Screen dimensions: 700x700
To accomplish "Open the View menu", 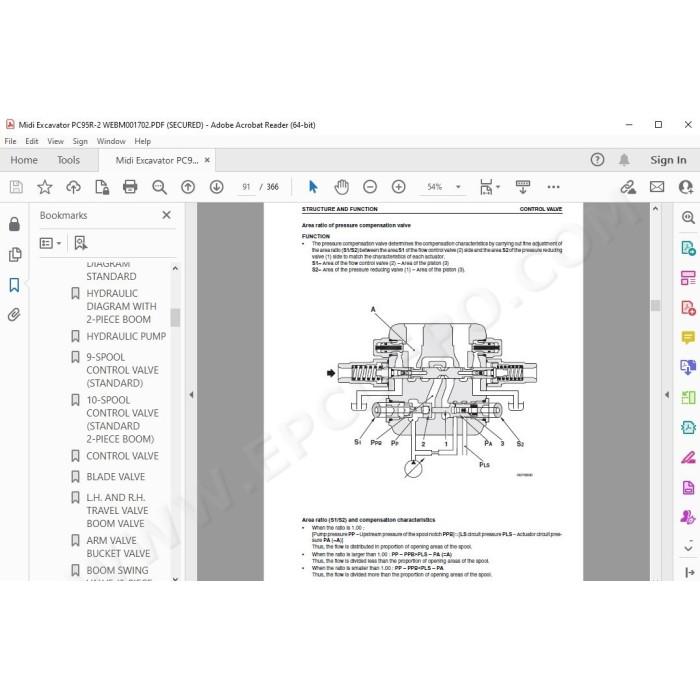I will click(55, 141).
